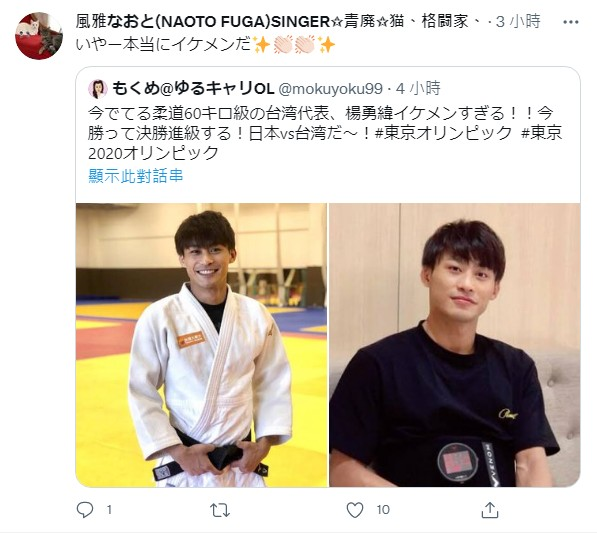
Task: Click the quoted tweet's 4 小時 timestamp
Action: pos(418,89)
